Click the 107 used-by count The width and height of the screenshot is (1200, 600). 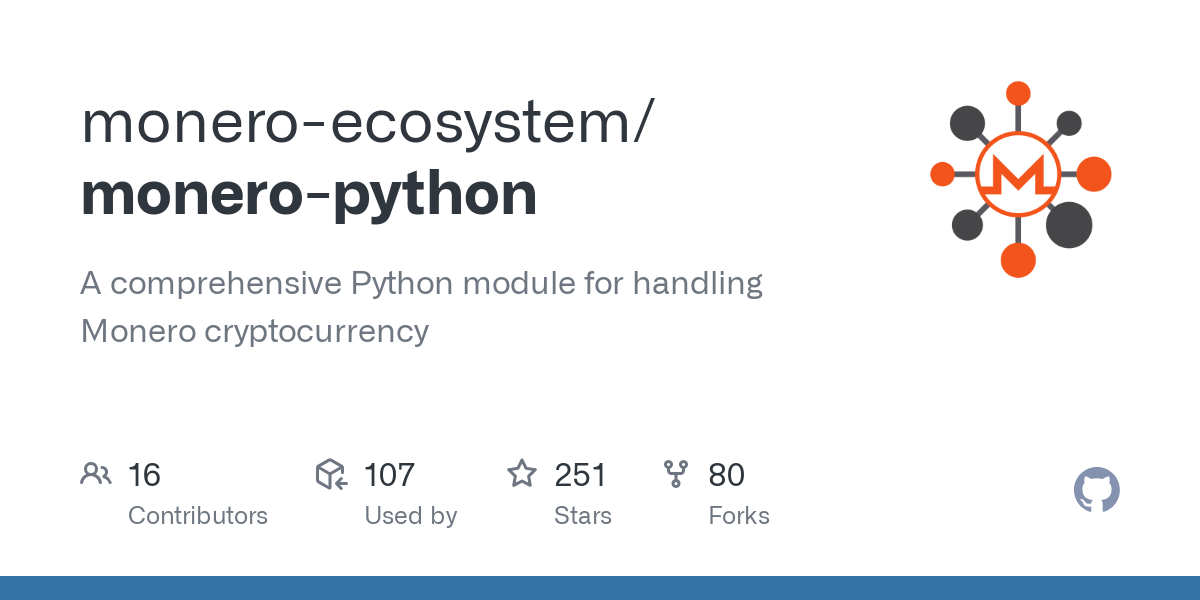tap(389, 475)
